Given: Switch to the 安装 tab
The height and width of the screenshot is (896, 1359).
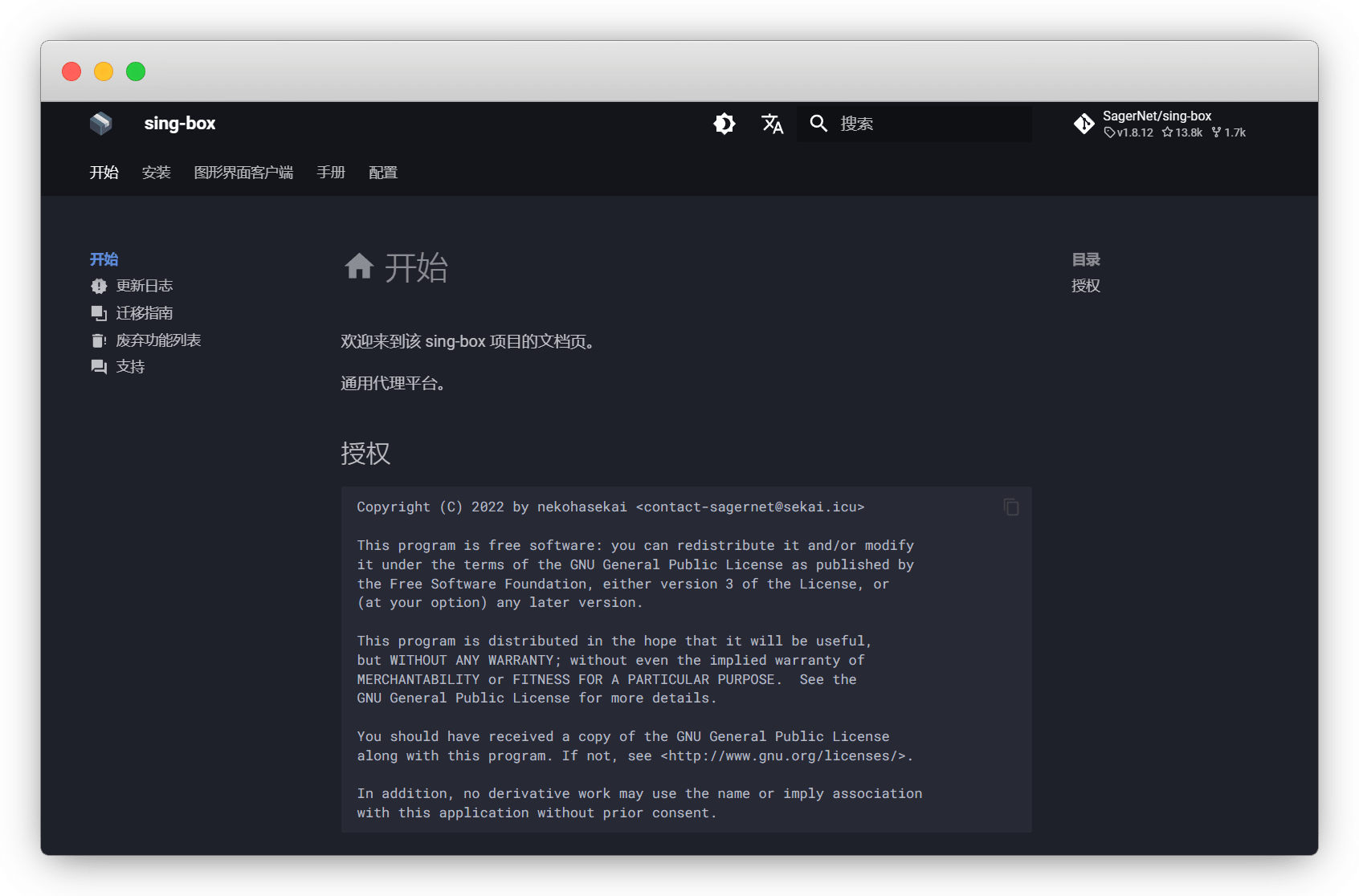Looking at the screenshot, I should click(157, 173).
